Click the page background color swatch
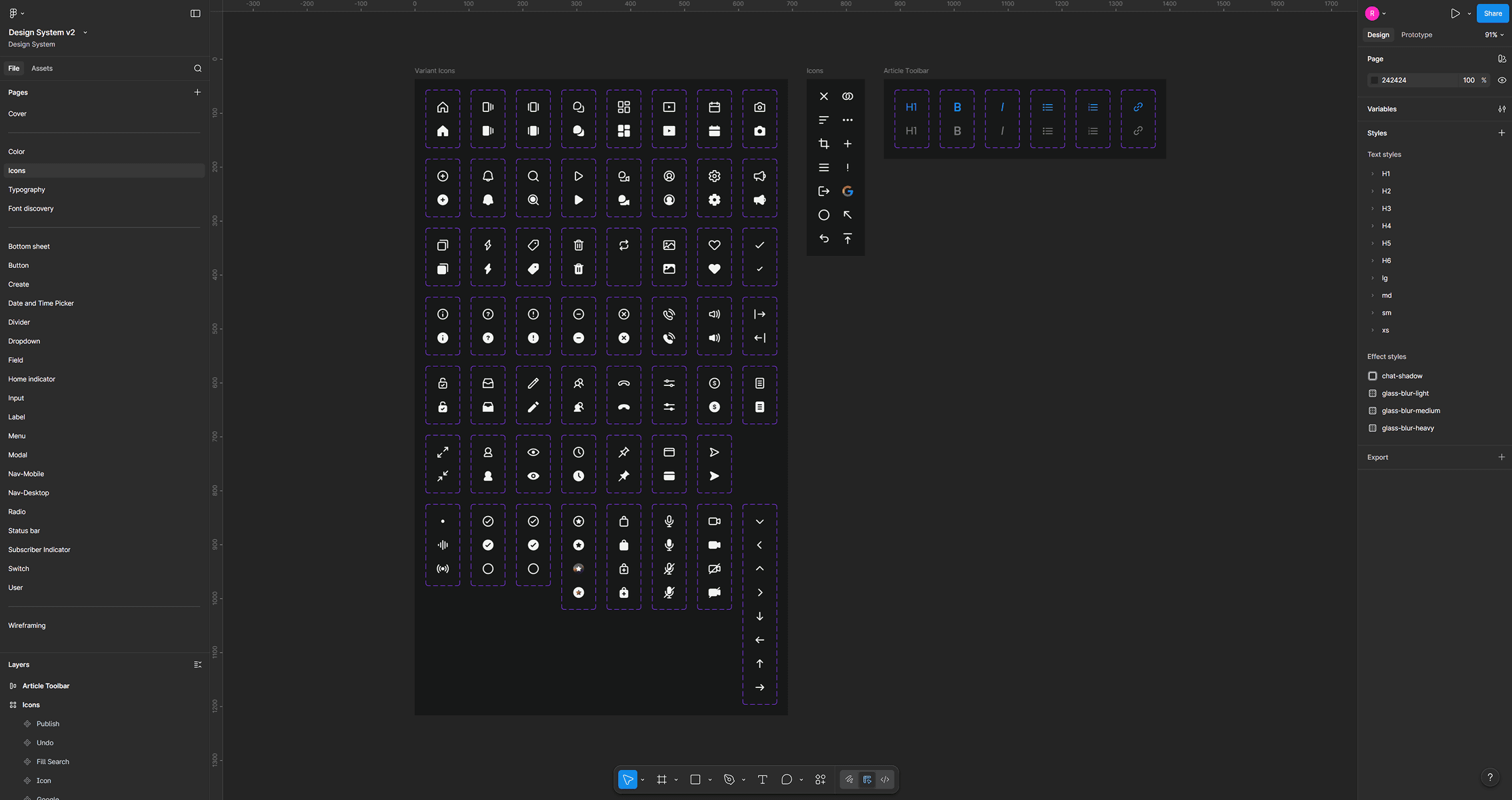 (1374, 80)
